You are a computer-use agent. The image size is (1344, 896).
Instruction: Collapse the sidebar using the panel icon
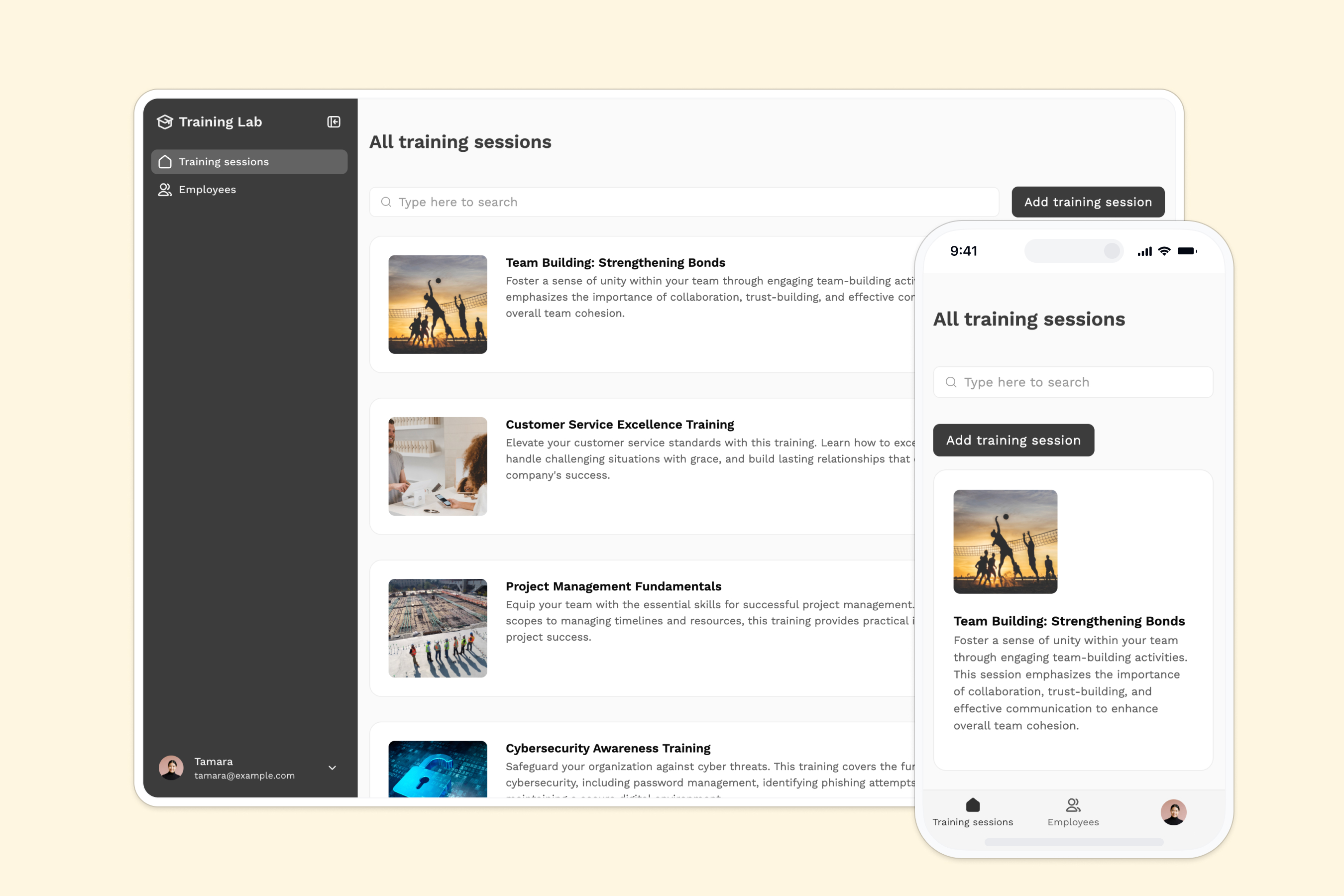[x=334, y=122]
